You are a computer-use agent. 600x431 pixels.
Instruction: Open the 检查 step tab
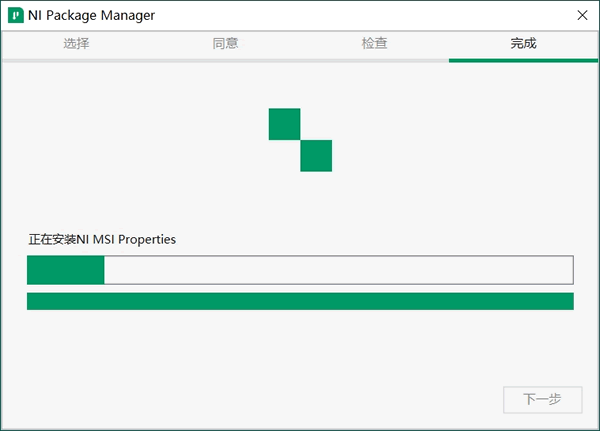(374, 44)
